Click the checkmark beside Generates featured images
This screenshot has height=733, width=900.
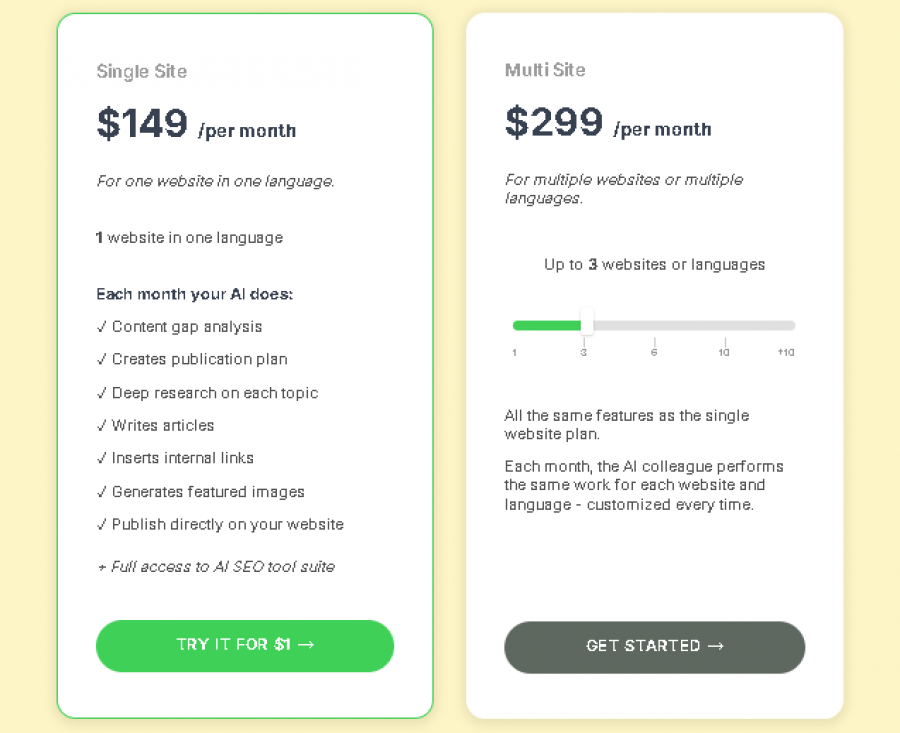tap(101, 491)
